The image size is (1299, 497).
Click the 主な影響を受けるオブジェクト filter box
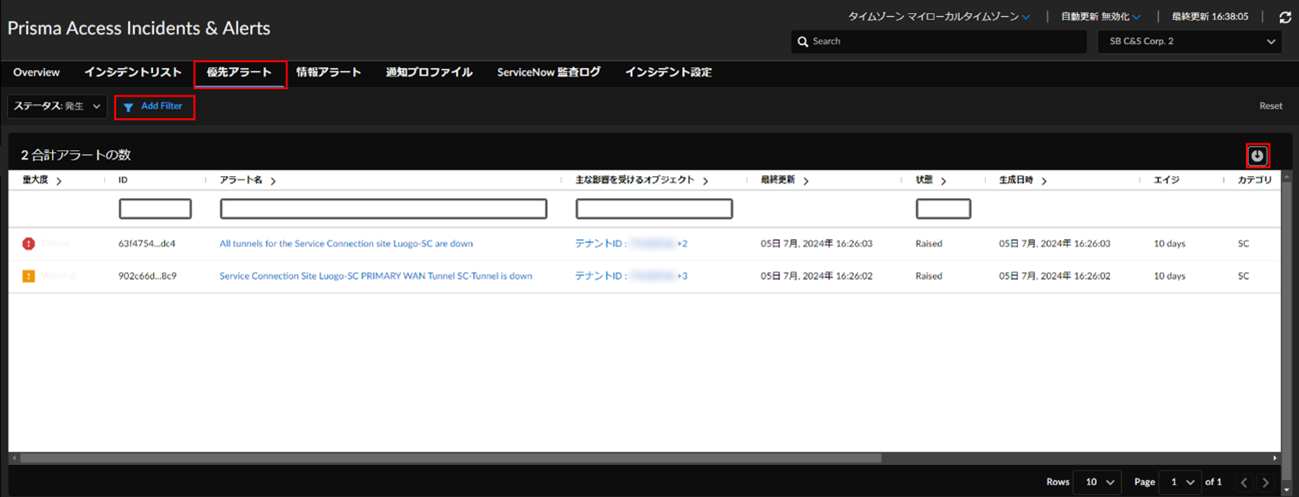654,209
